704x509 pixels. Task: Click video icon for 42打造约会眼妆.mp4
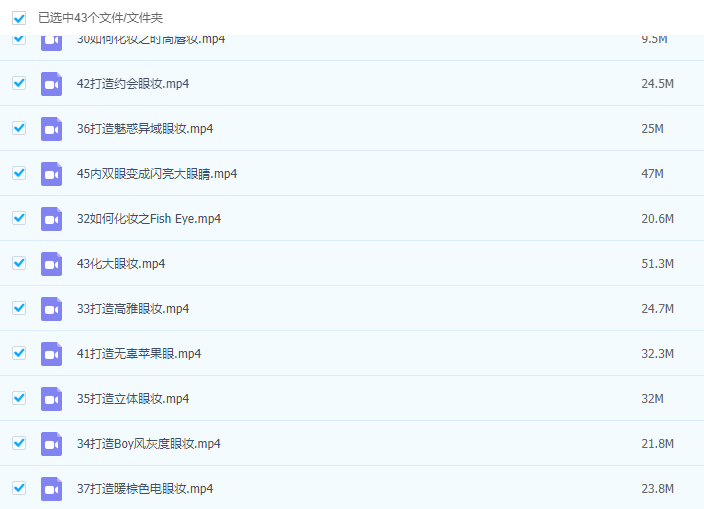(x=51, y=84)
